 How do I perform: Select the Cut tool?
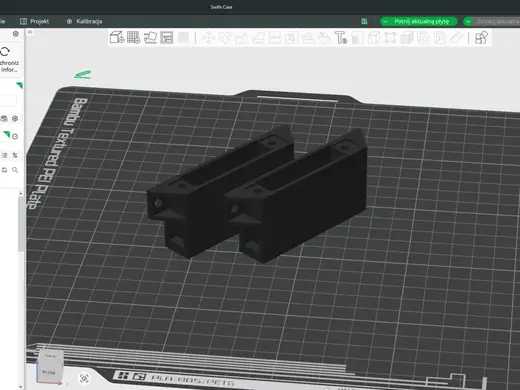[275, 38]
